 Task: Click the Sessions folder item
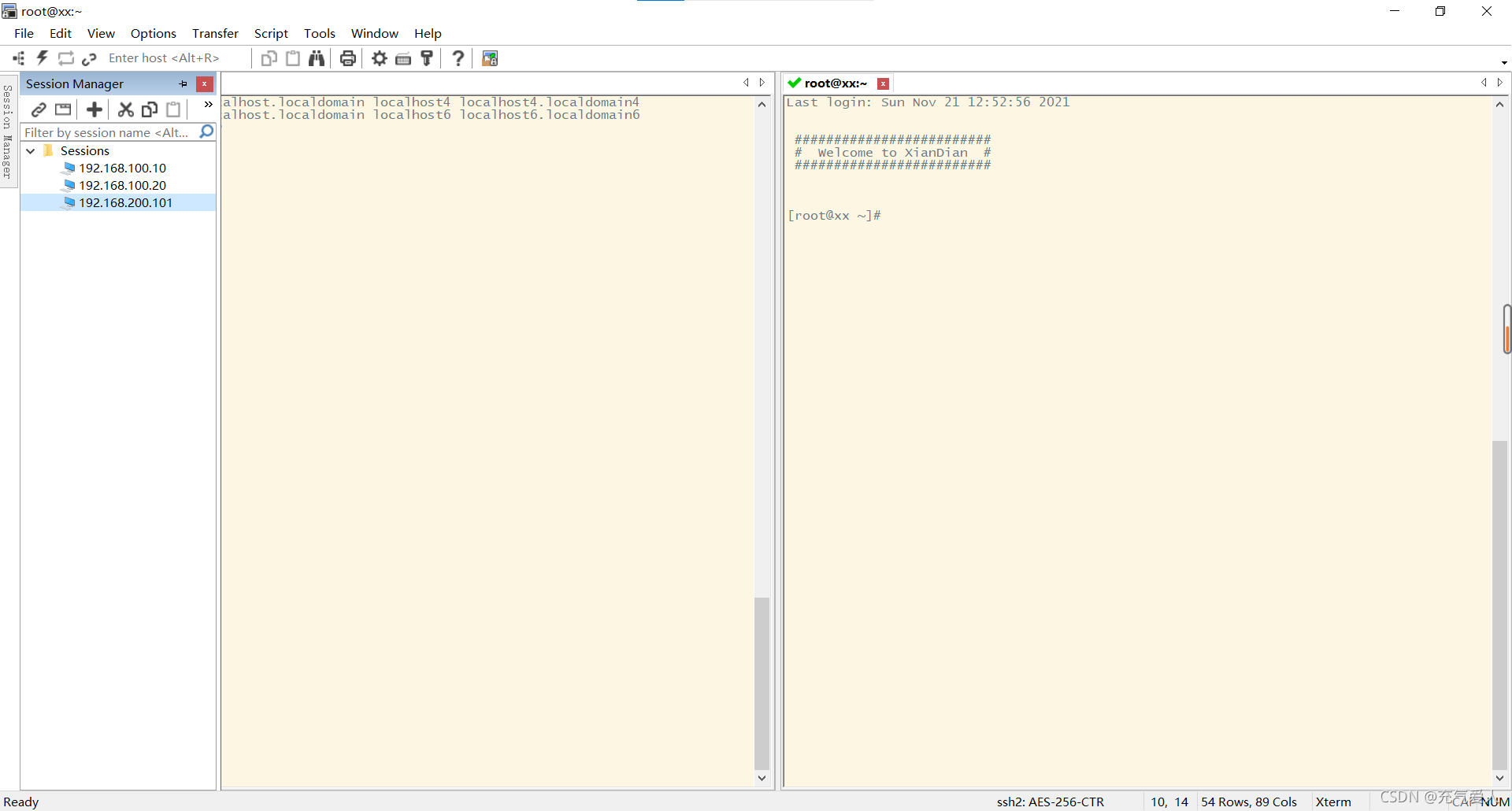pos(85,150)
